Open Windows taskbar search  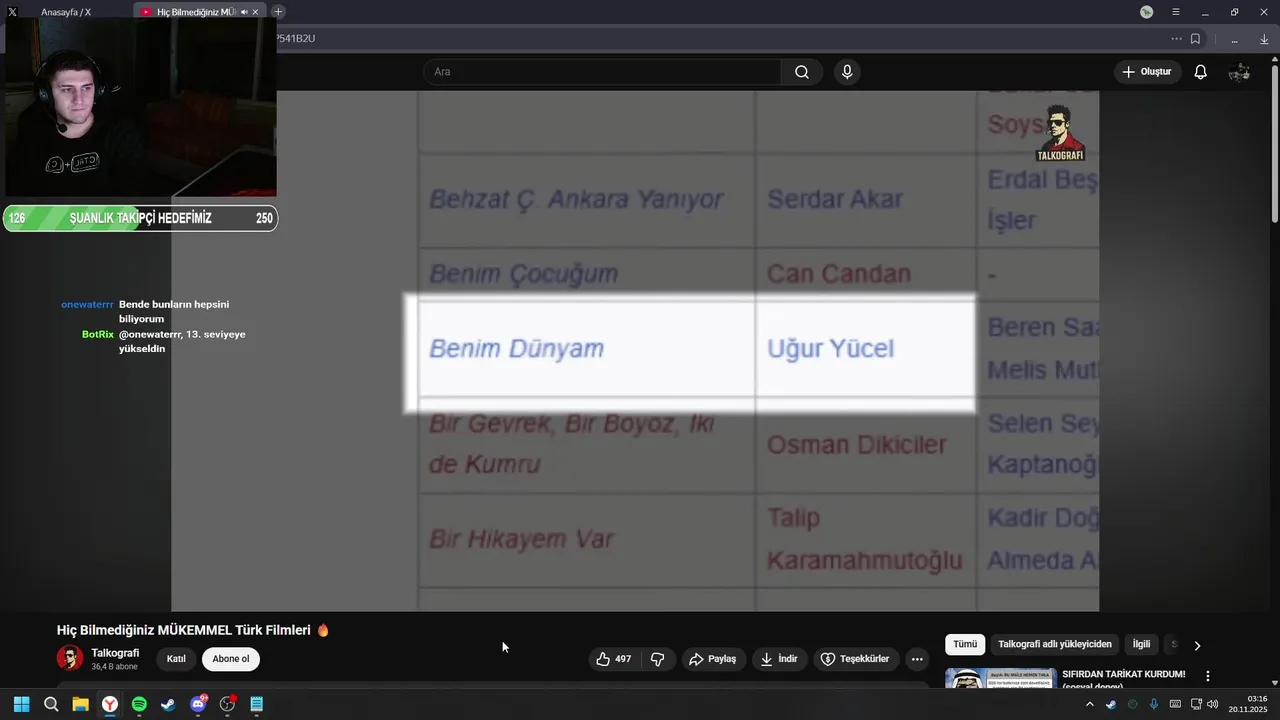51,704
